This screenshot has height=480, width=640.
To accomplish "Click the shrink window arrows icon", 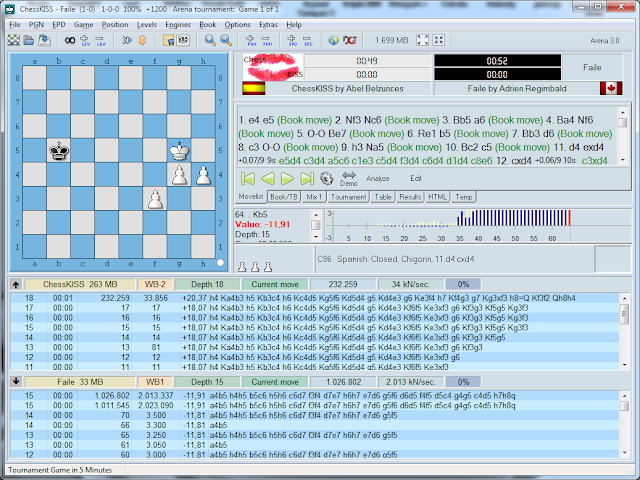I will pyautogui.click(x=439, y=40).
